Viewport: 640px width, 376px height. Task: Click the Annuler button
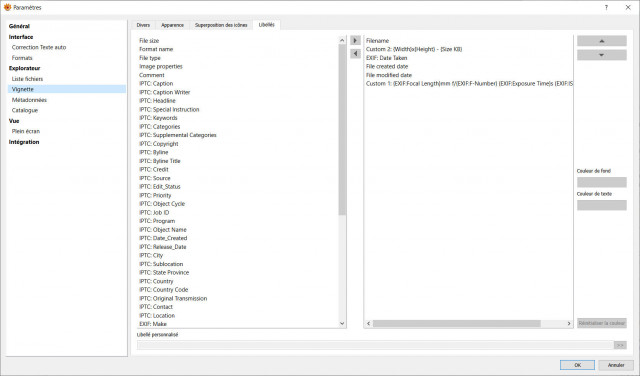[x=616, y=365]
